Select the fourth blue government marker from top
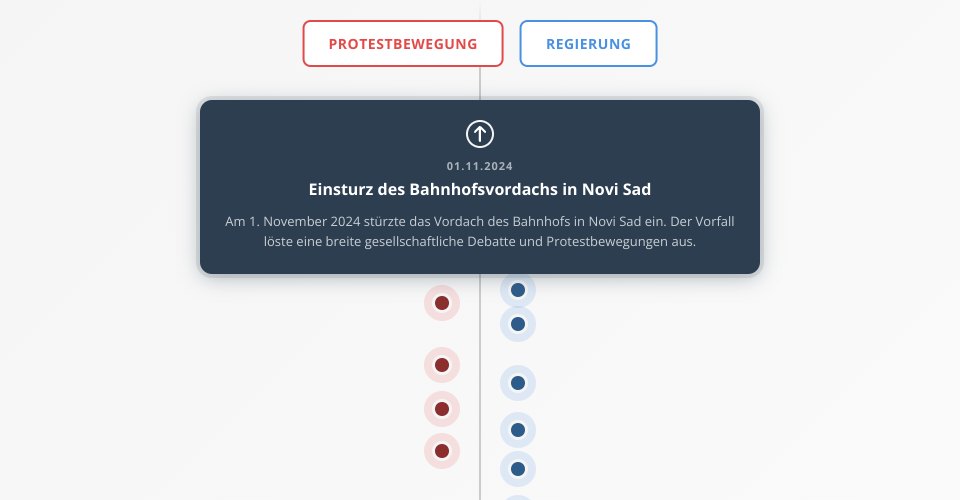960x500 pixels. coord(518,430)
